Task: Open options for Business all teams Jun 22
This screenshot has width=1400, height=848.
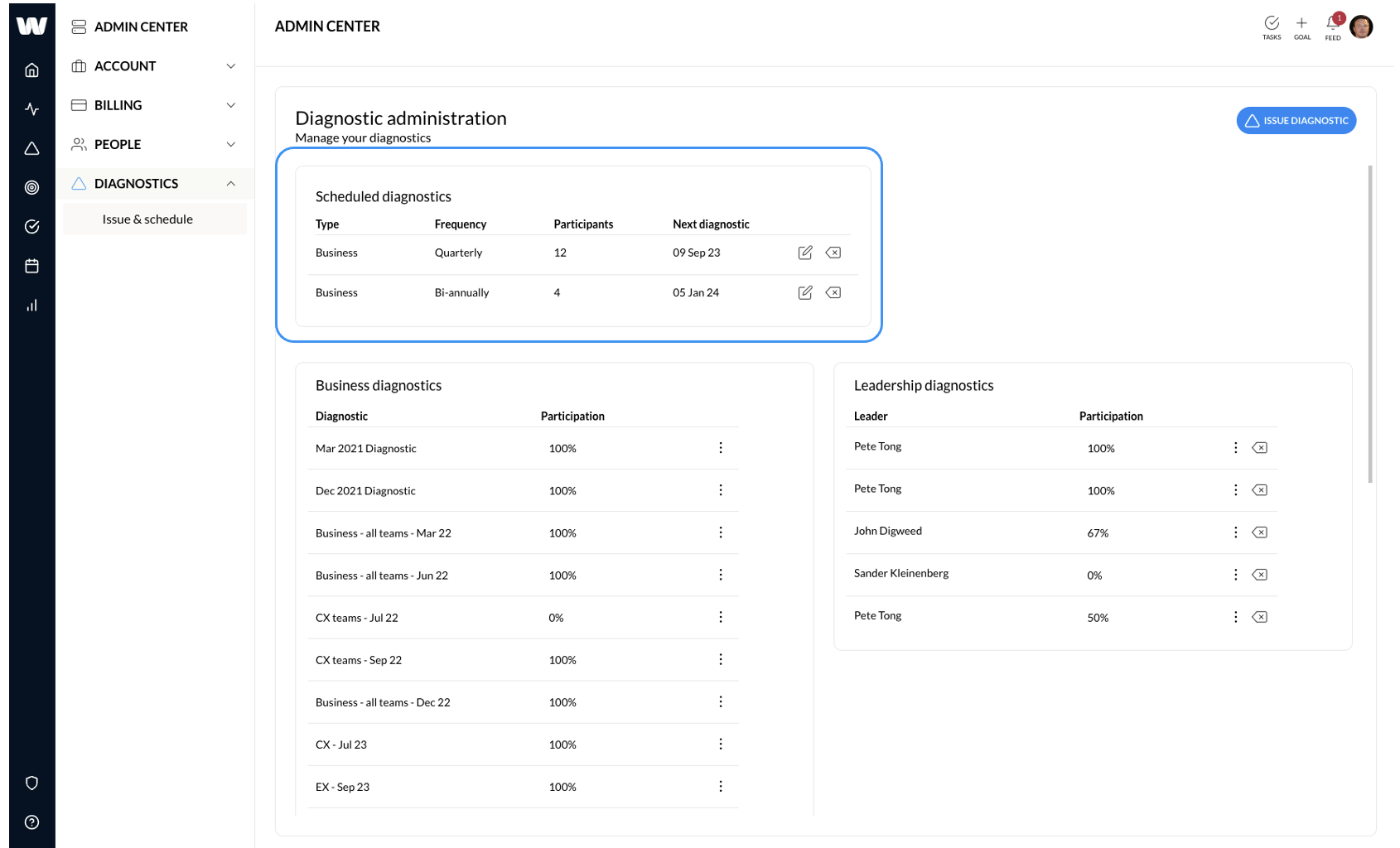Action: coord(721,575)
